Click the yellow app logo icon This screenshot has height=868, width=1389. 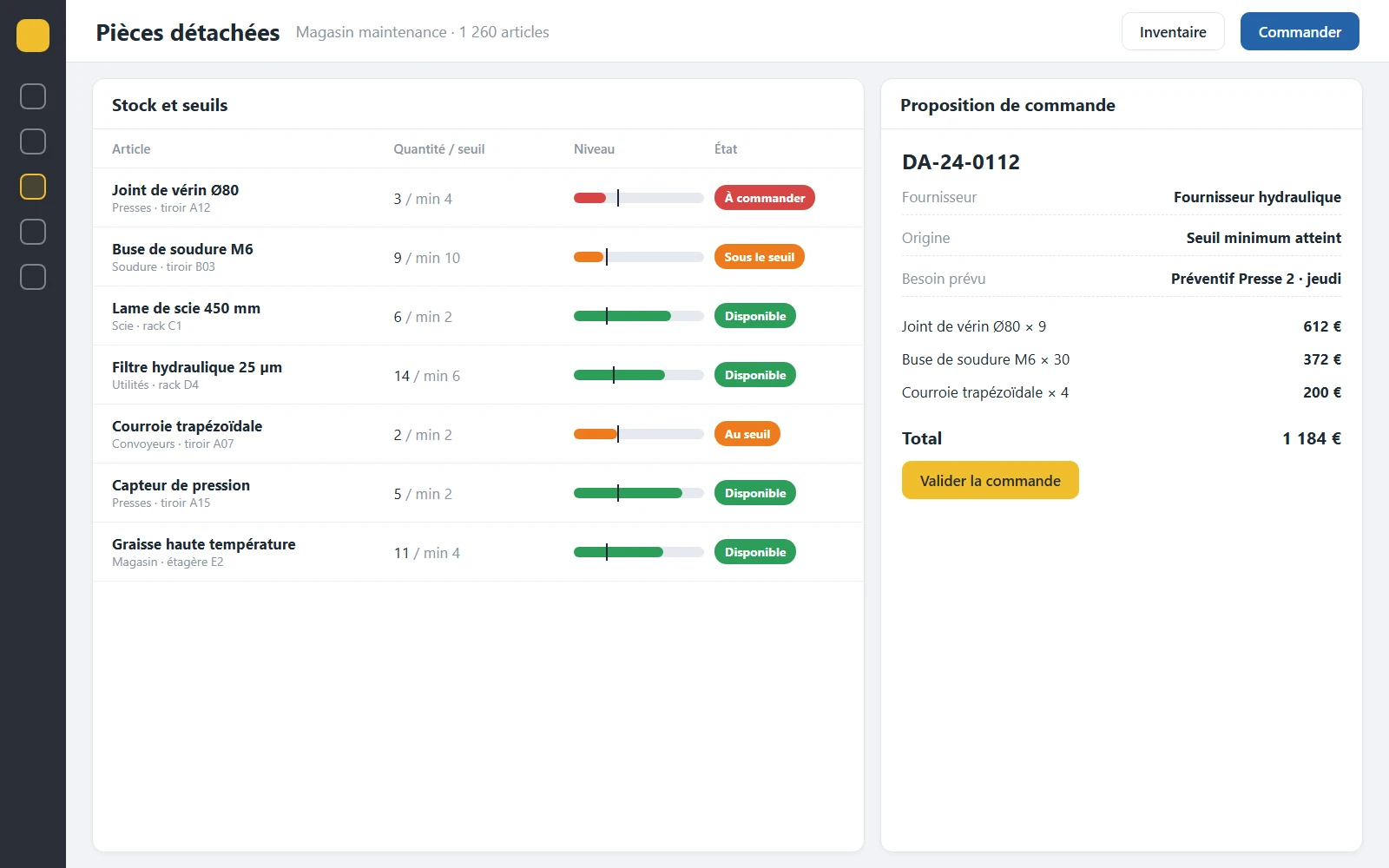[33, 36]
